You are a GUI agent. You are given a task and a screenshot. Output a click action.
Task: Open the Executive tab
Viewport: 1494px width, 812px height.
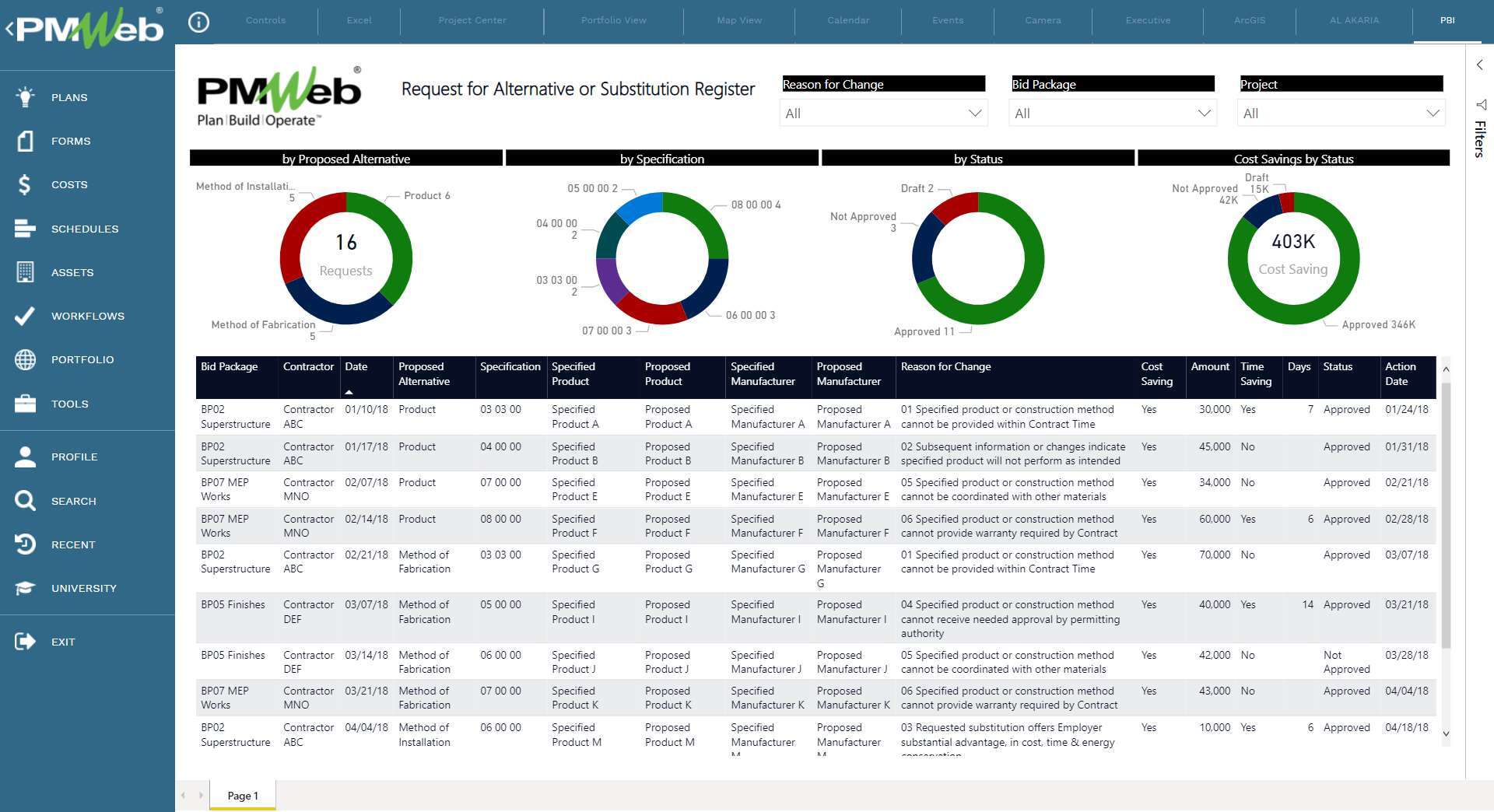click(1148, 20)
